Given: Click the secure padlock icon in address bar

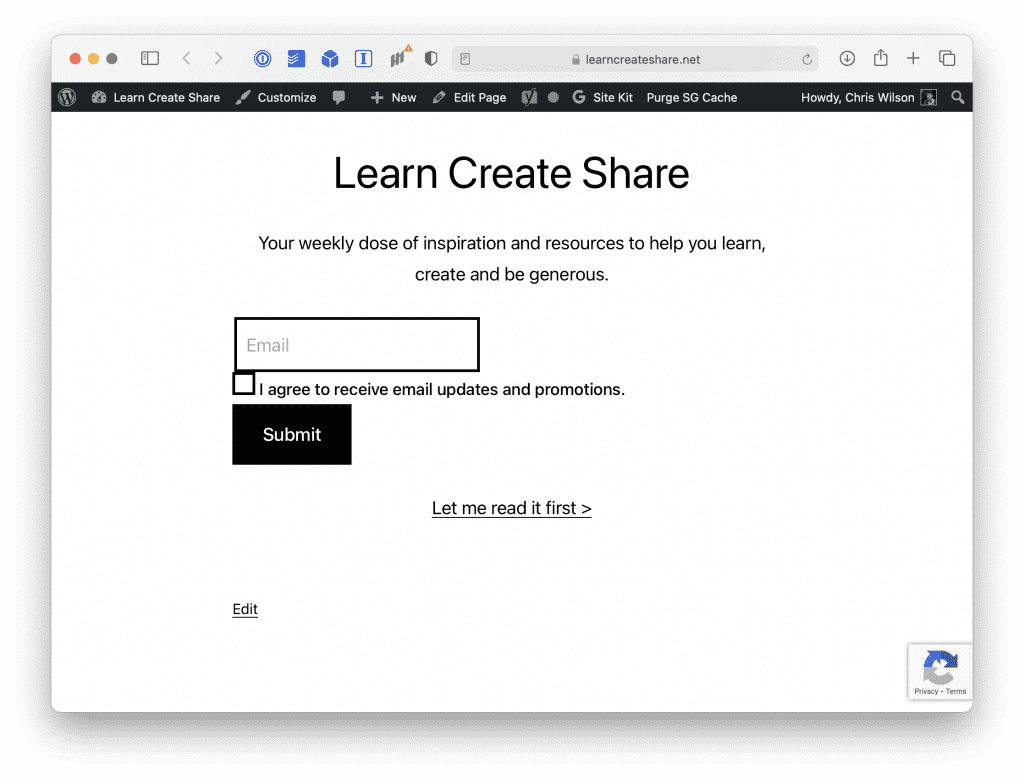Looking at the screenshot, I should tap(575, 59).
